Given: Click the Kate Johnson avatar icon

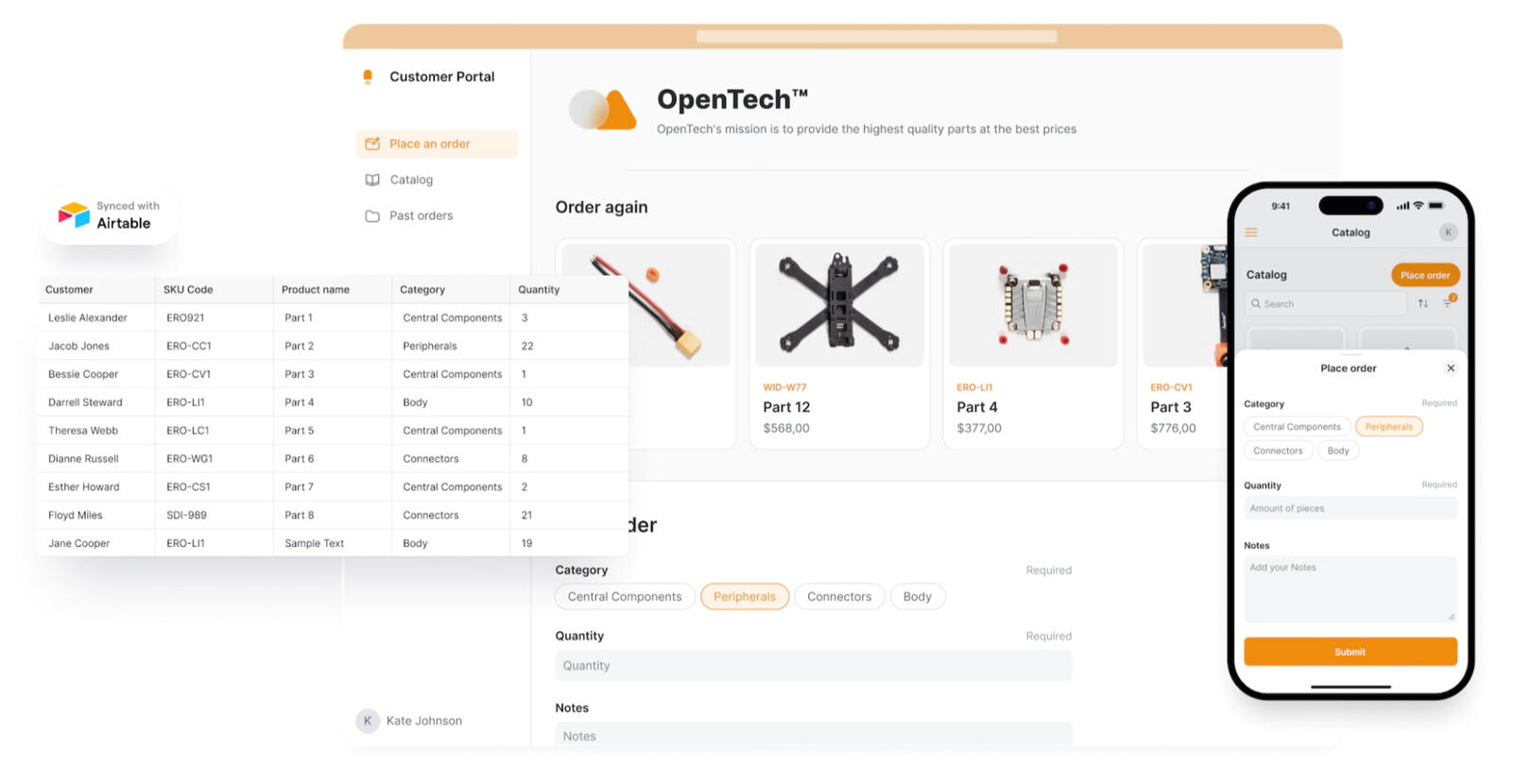Looking at the screenshot, I should pyautogui.click(x=368, y=721).
